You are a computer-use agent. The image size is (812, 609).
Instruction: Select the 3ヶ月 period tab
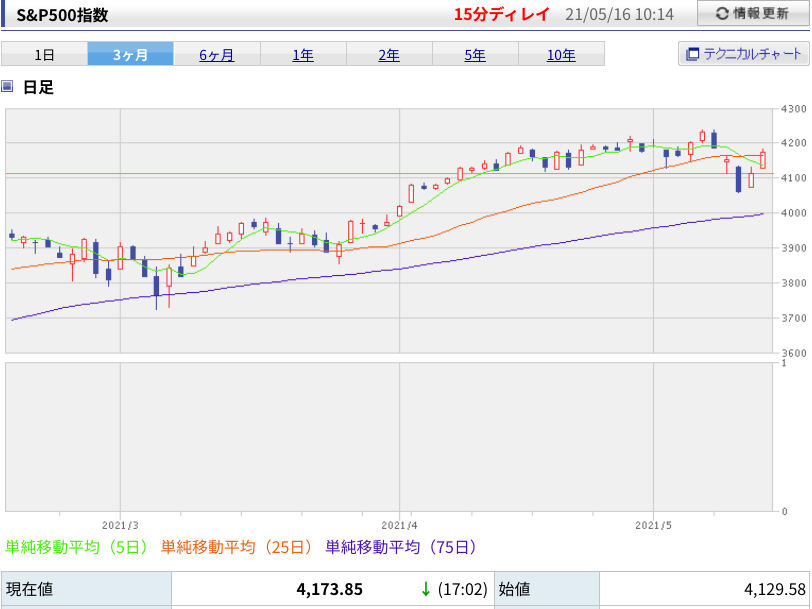coord(130,54)
